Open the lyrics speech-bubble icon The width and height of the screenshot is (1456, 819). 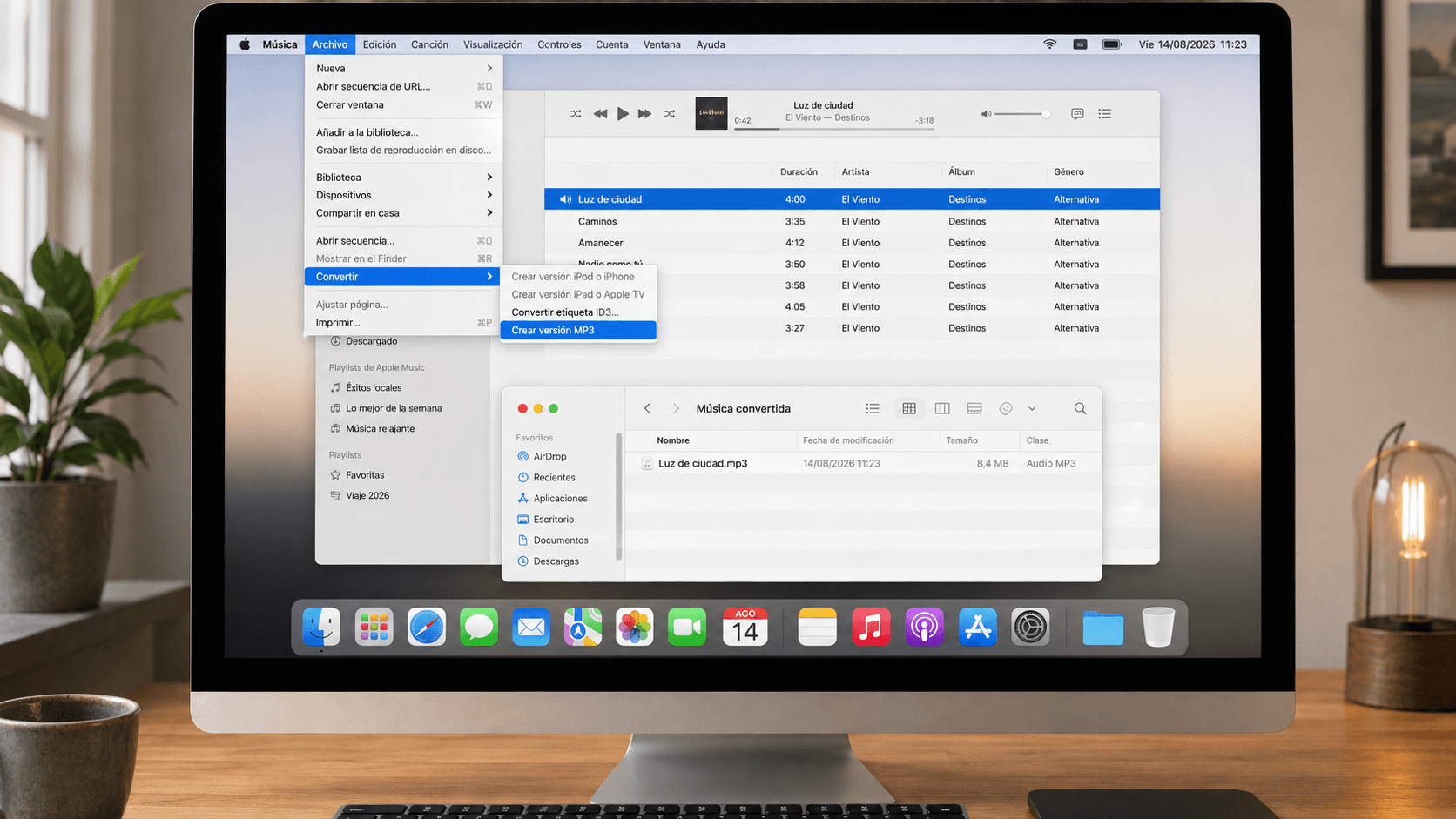click(1077, 114)
